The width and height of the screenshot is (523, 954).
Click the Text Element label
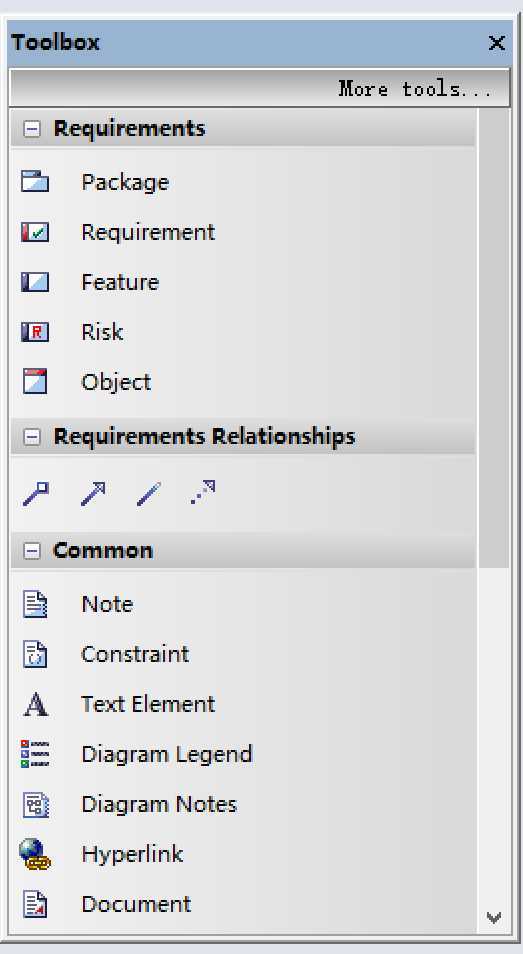(148, 704)
